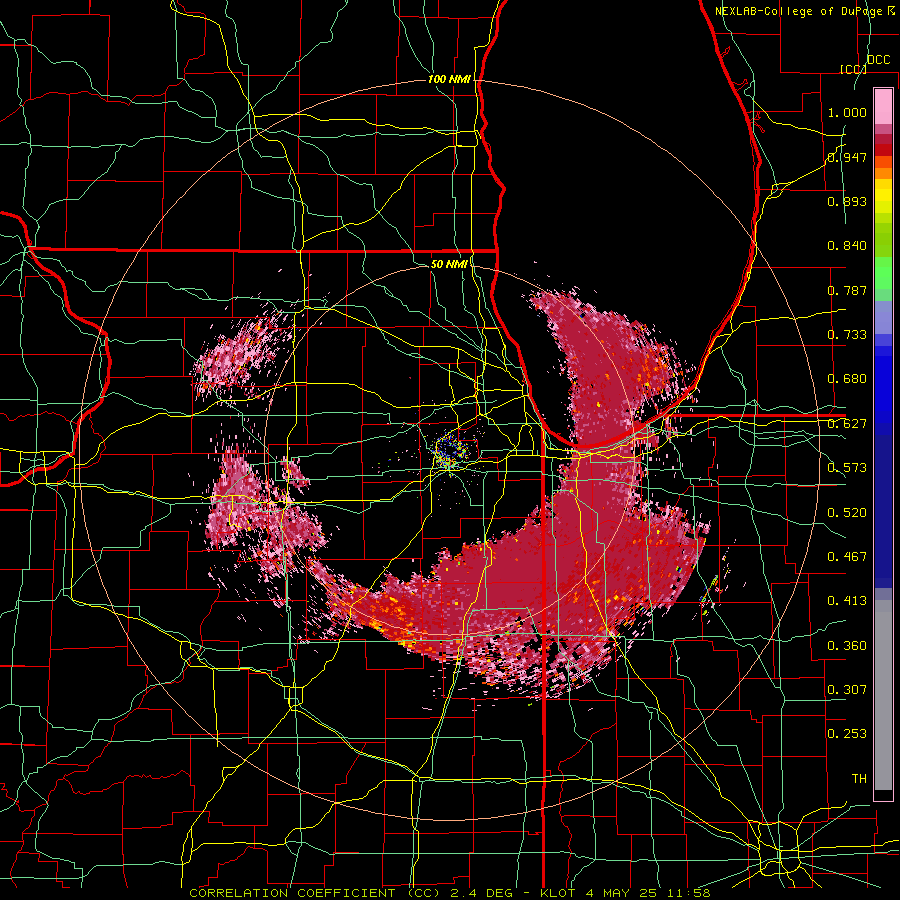The height and width of the screenshot is (900, 900).
Task: Click the 0.627 scale value
Action: point(847,424)
